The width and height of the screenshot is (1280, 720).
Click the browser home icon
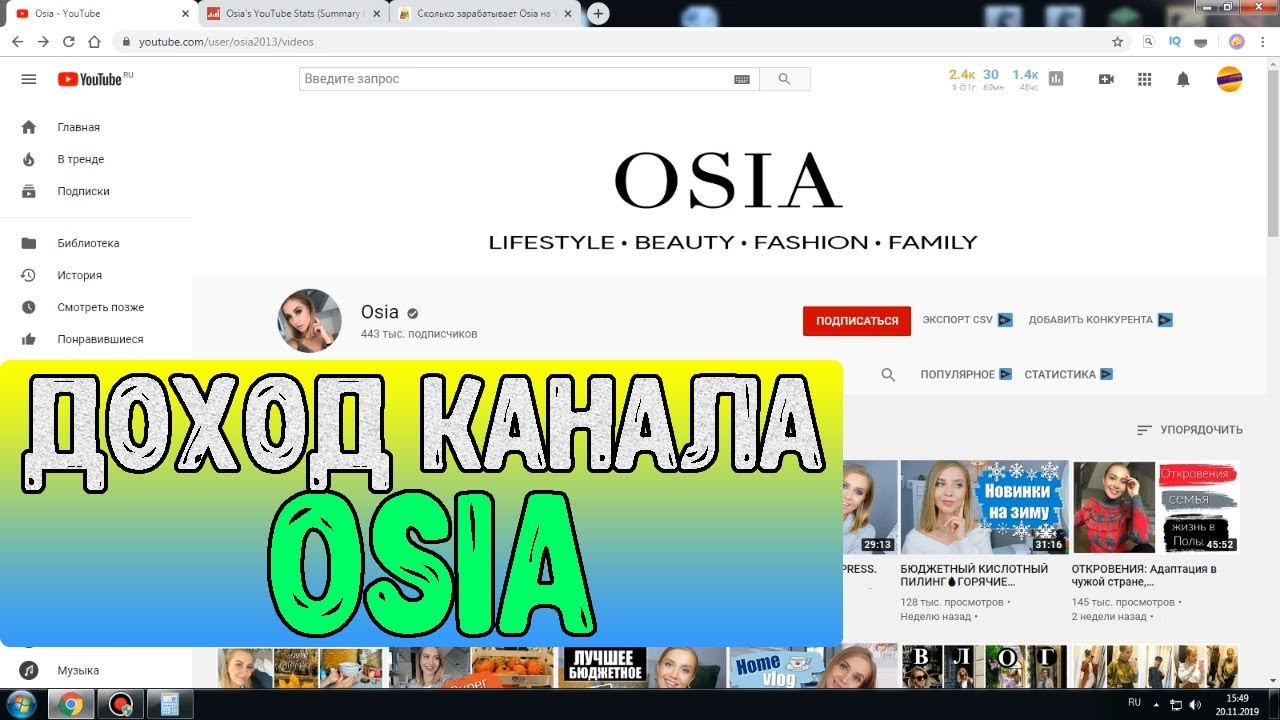(x=95, y=42)
